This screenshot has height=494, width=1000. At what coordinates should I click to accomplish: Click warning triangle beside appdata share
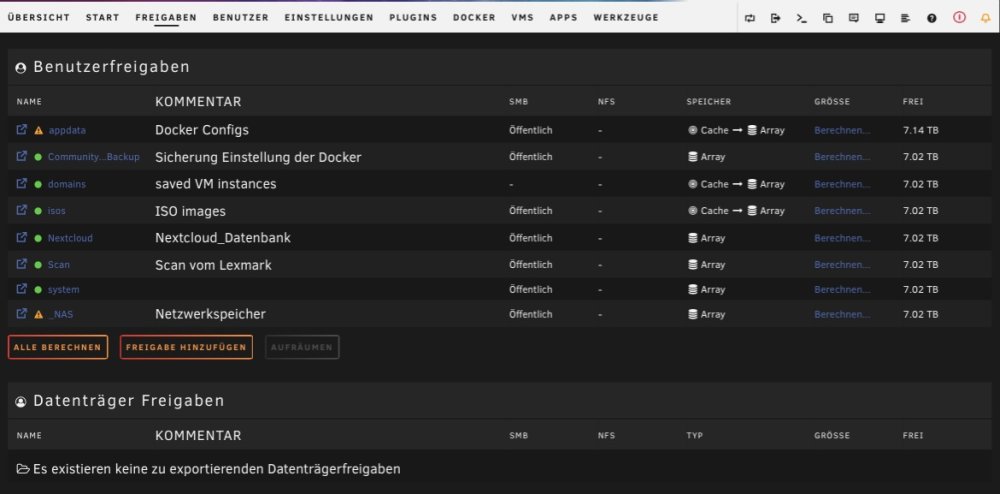[38, 130]
